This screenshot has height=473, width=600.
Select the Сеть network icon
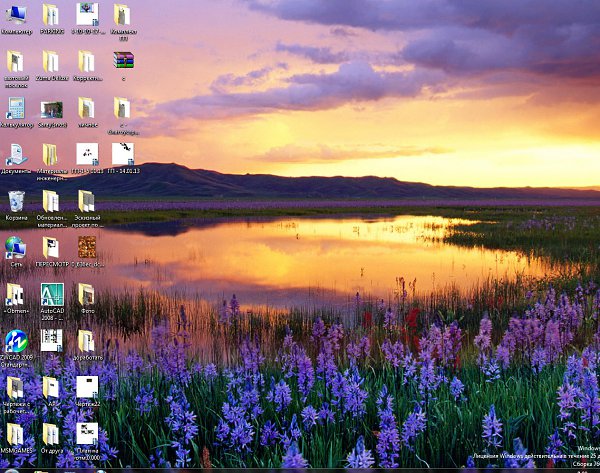pos(15,248)
